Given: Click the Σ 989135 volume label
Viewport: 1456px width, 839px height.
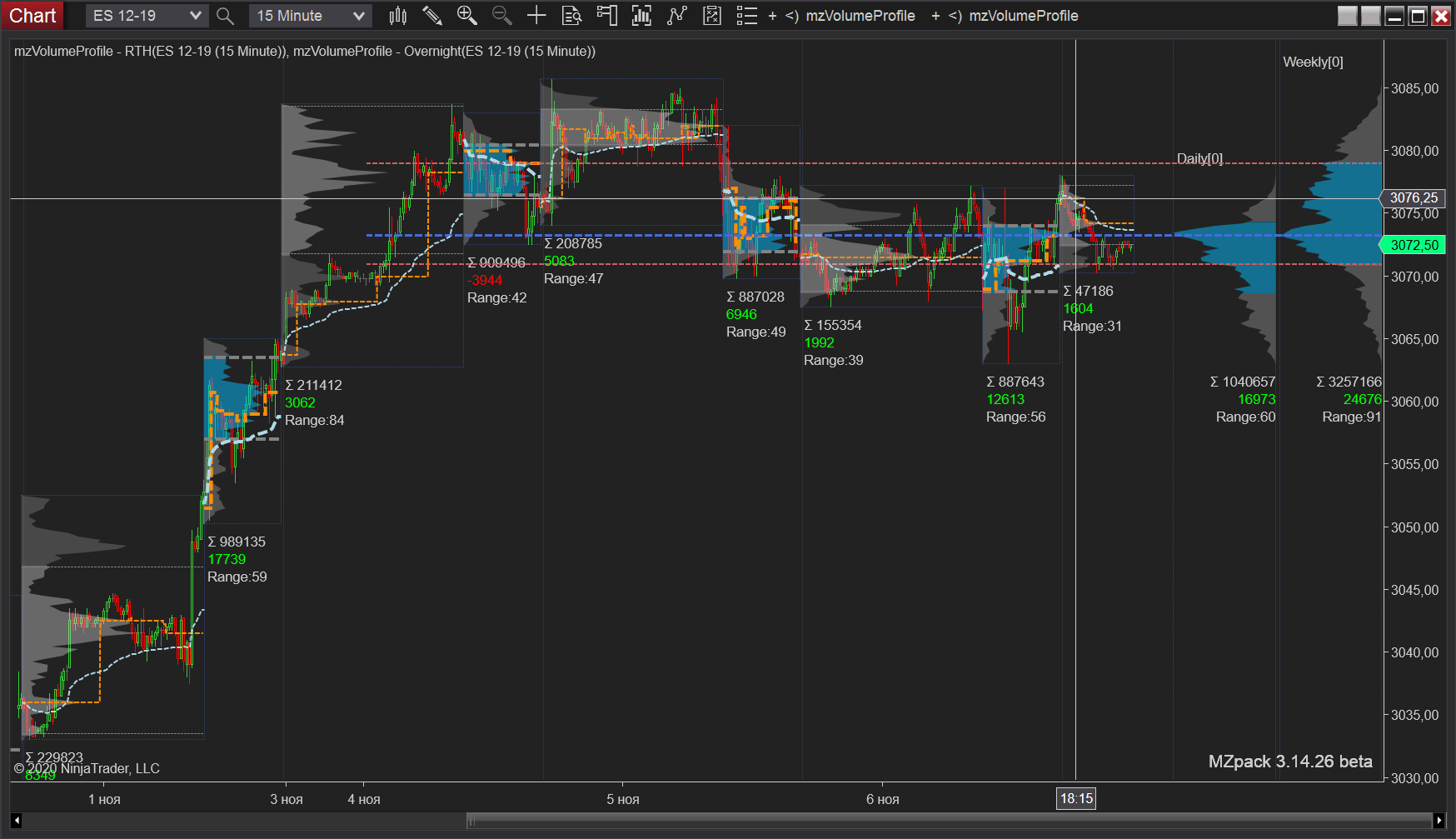Looking at the screenshot, I should [237, 542].
